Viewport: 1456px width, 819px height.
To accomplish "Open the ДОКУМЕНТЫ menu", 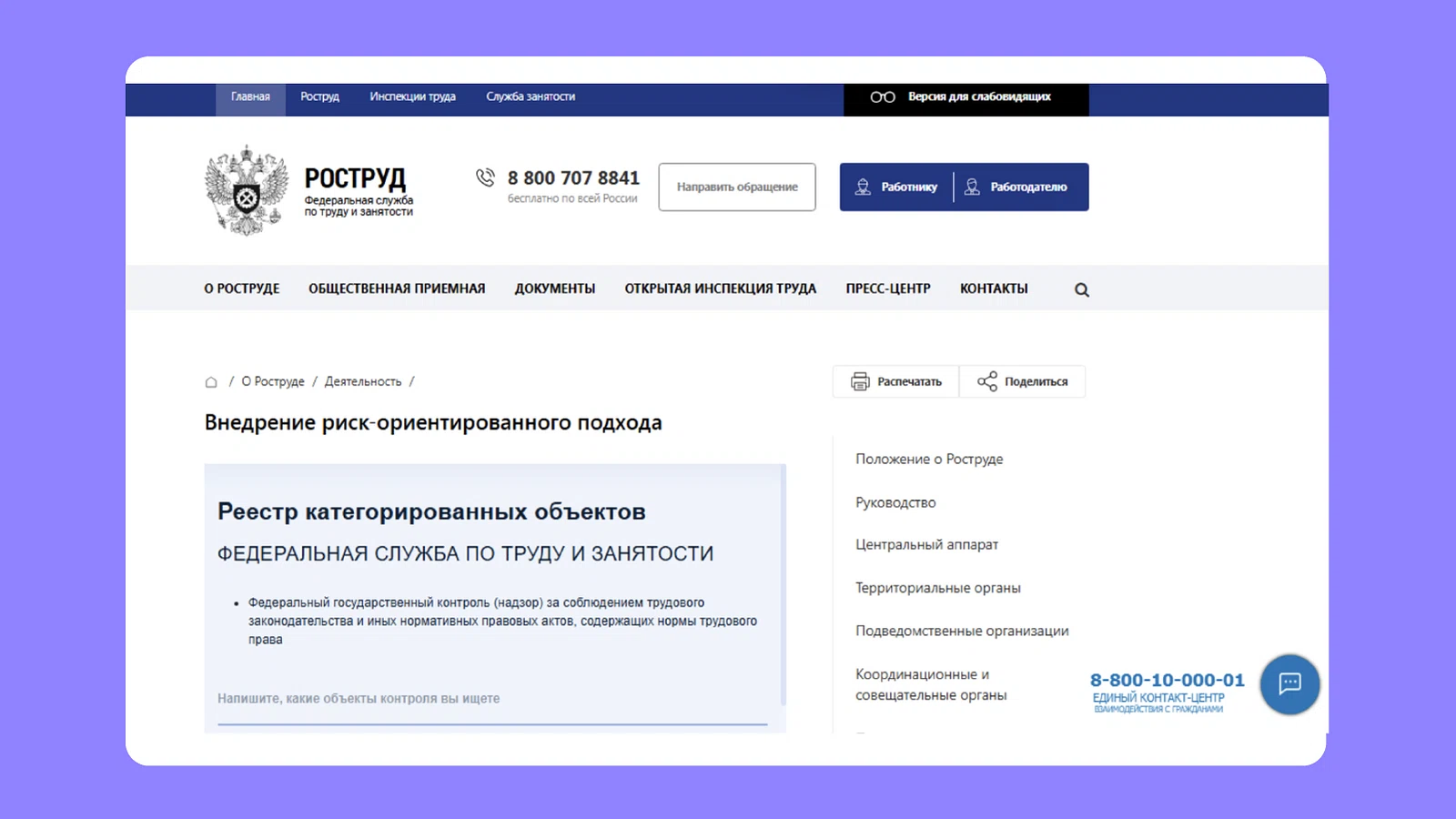I will click(x=555, y=288).
